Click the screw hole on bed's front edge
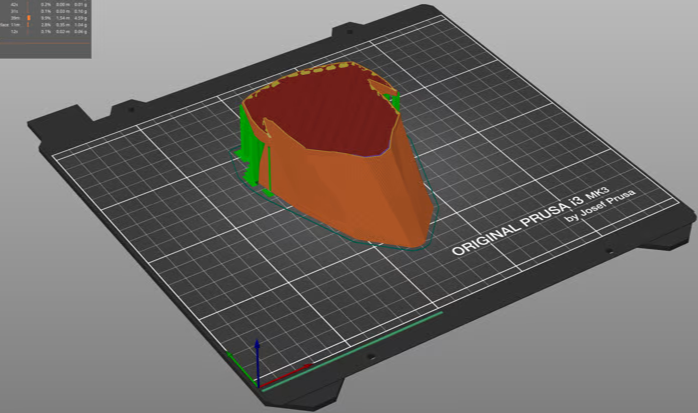 371,356
